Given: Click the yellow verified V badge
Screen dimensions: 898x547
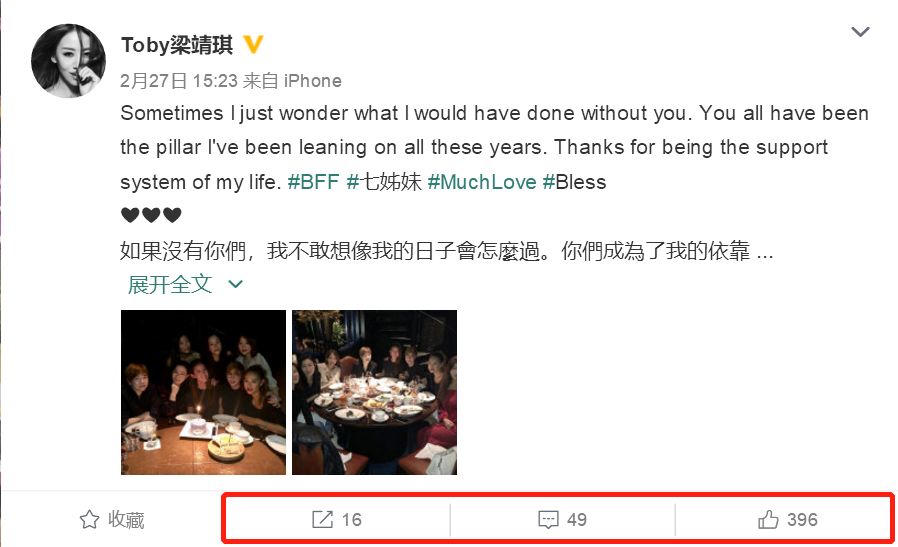Looking at the screenshot, I should (x=253, y=44).
